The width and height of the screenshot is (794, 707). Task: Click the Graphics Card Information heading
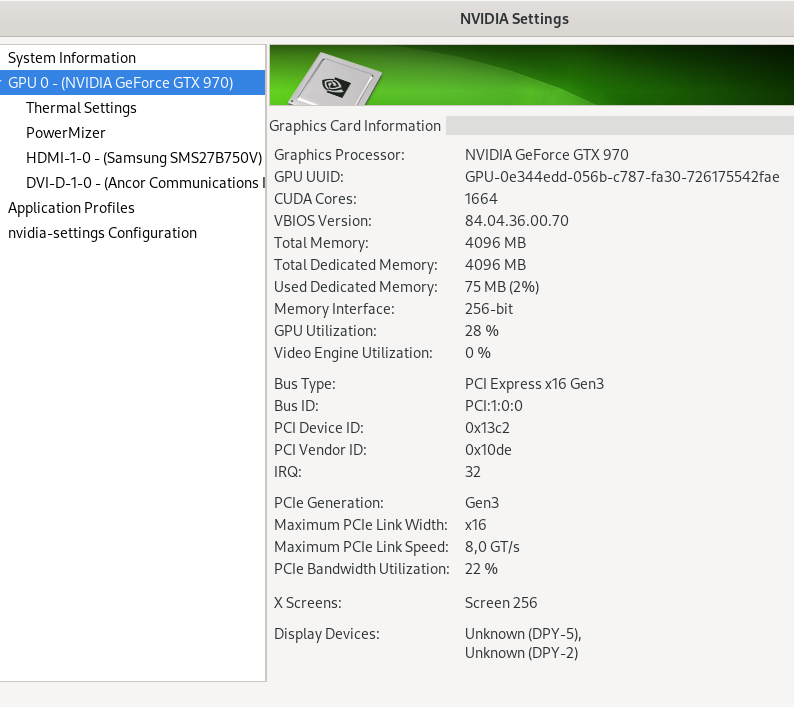click(355, 126)
